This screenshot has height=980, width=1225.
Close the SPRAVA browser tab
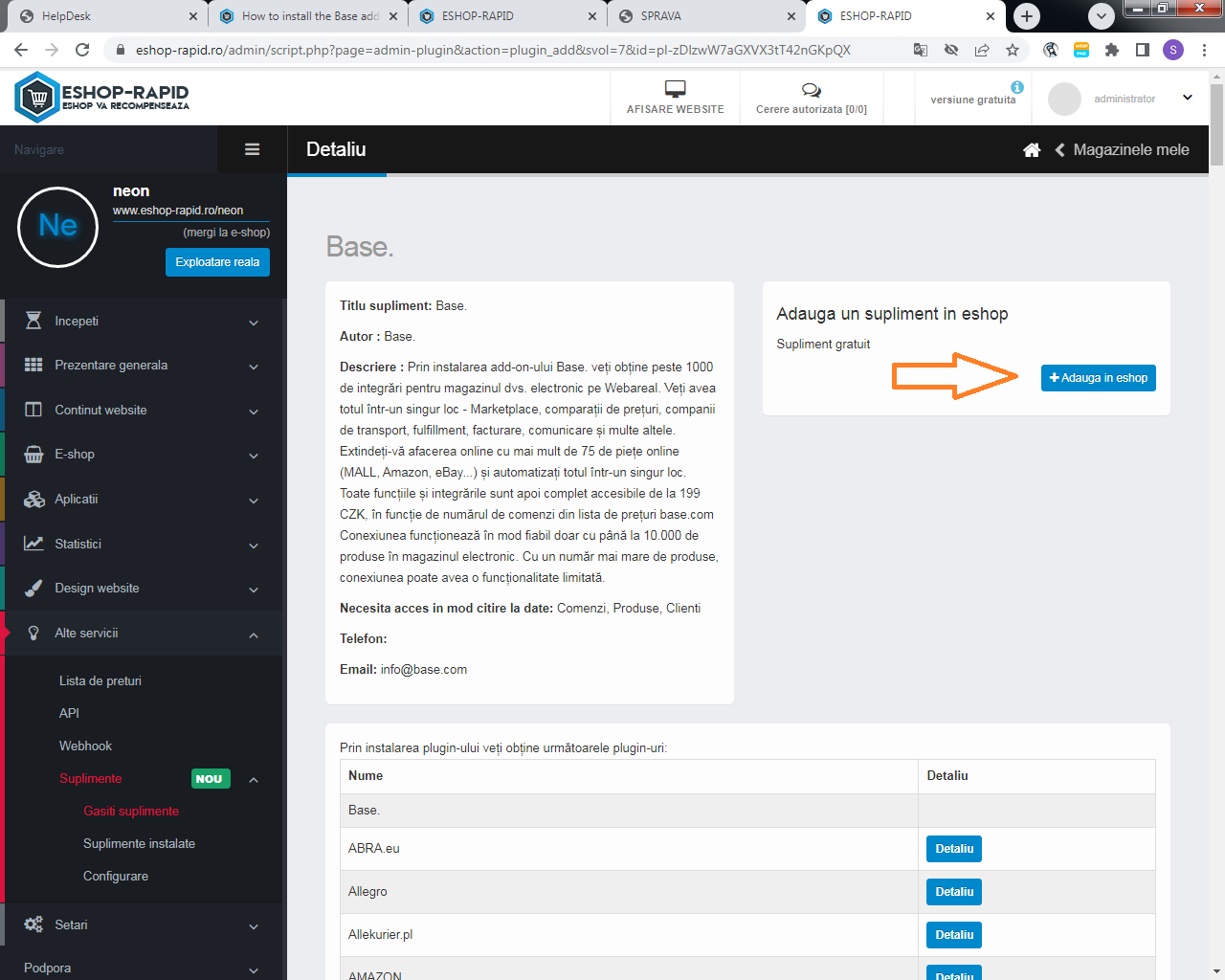click(791, 16)
